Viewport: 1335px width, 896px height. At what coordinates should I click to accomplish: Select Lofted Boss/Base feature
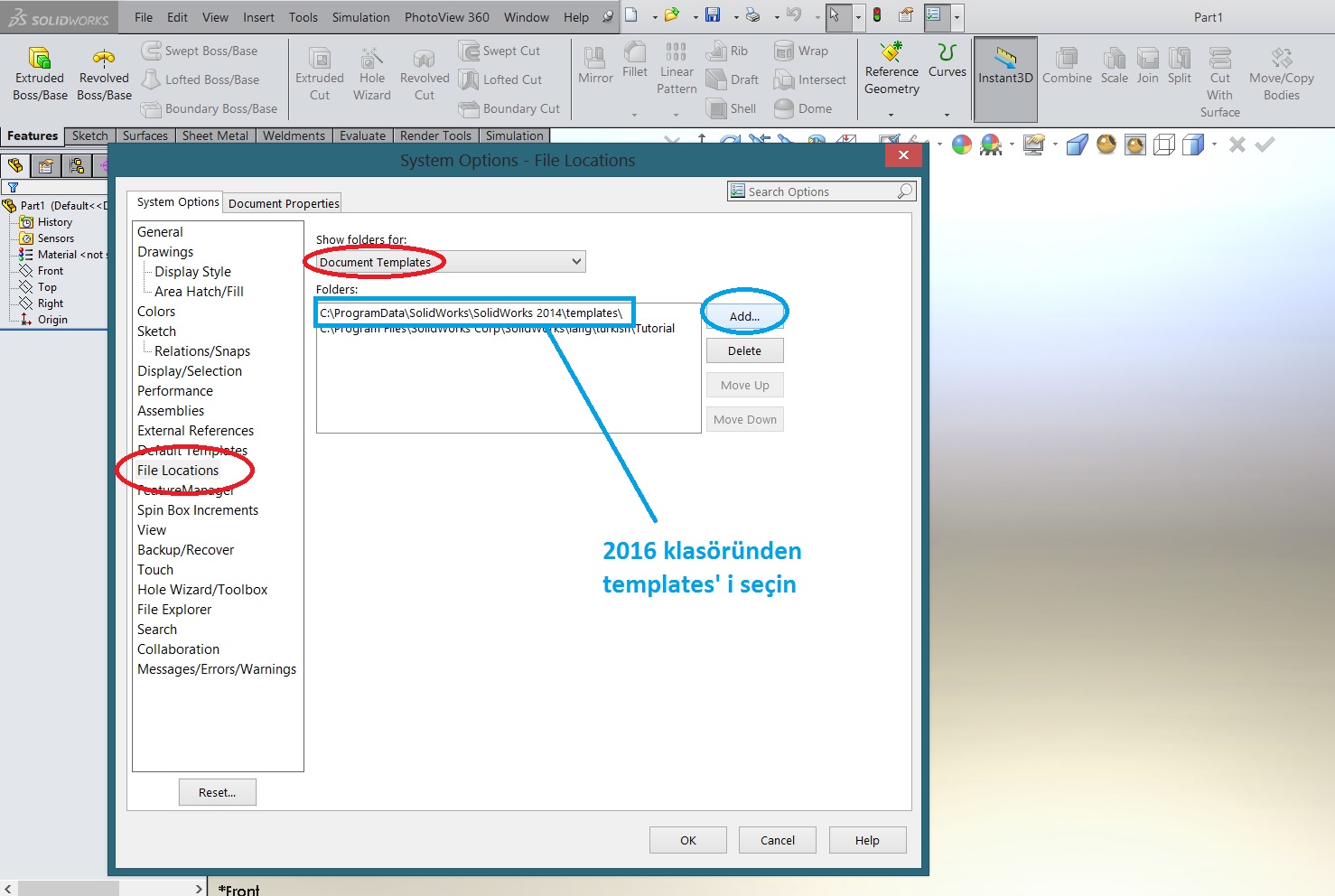[x=201, y=80]
